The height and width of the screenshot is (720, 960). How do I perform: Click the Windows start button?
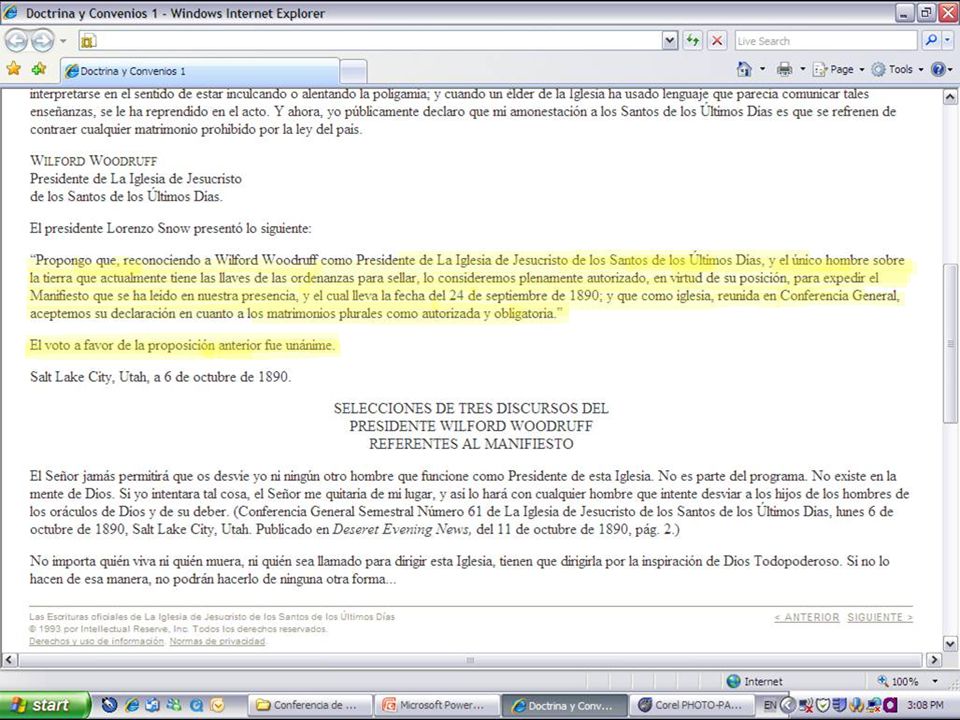(x=44, y=705)
